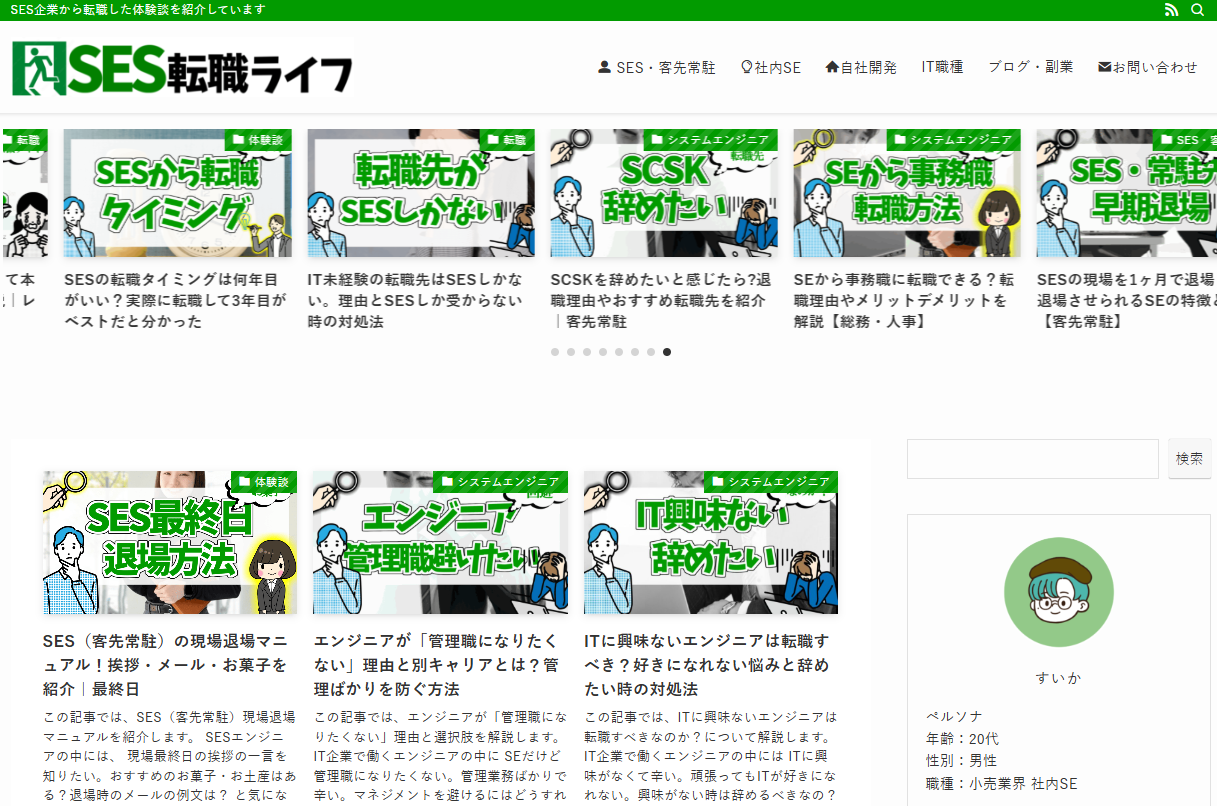Screen dimensions: 1217x806
Task: Select the last carousel pagination dot
Action: pos(667,352)
